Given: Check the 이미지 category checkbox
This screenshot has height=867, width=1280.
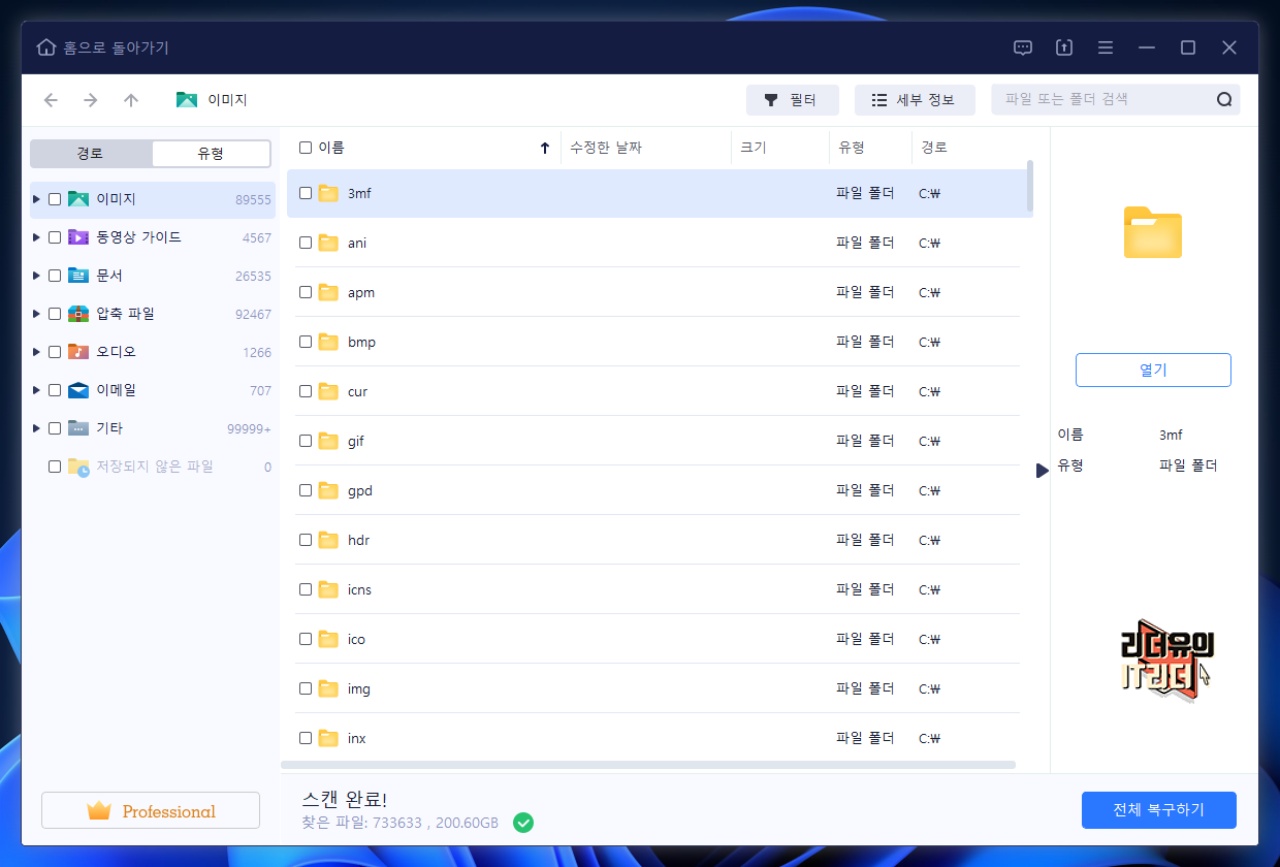Looking at the screenshot, I should point(54,199).
